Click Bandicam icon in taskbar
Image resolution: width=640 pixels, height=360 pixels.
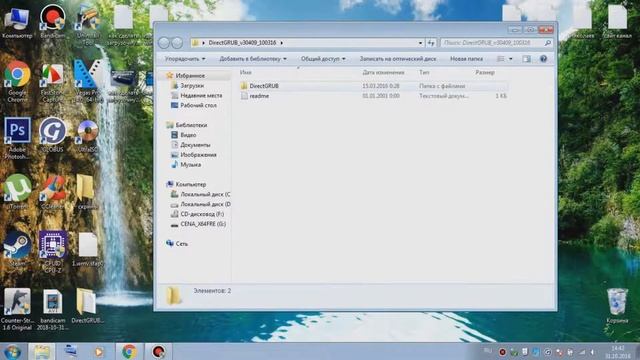pos(159,351)
